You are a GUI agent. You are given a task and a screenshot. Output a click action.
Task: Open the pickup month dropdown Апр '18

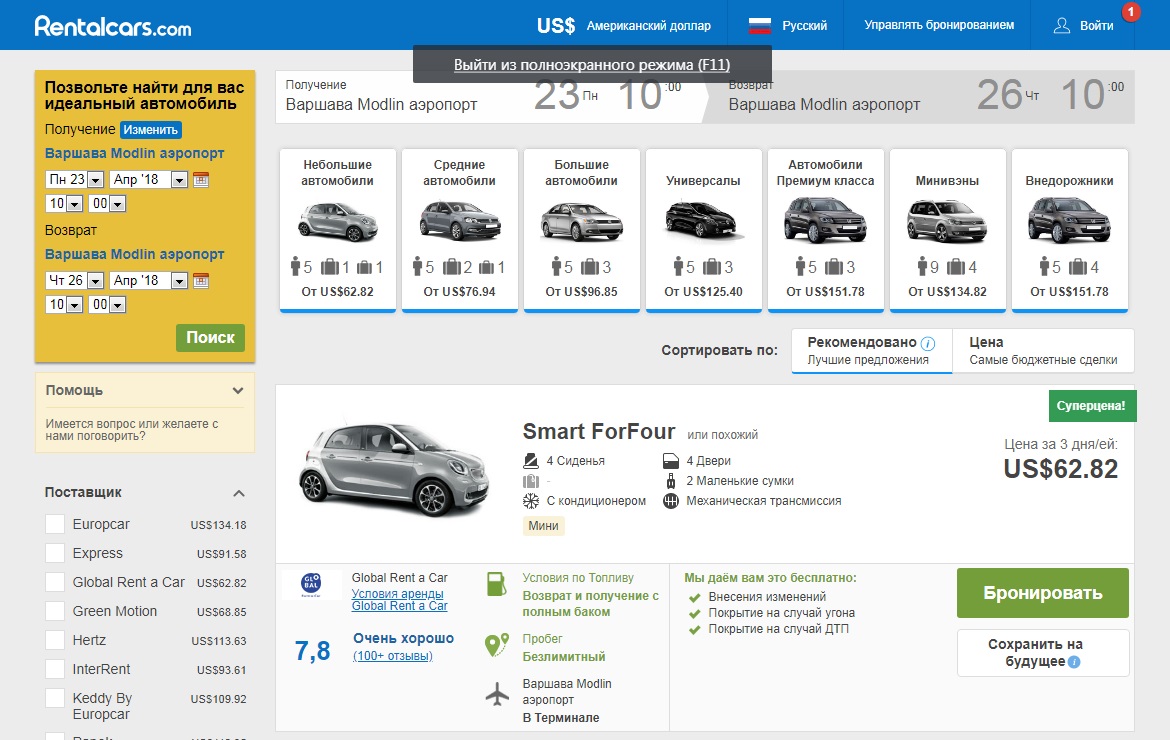pos(148,179)
